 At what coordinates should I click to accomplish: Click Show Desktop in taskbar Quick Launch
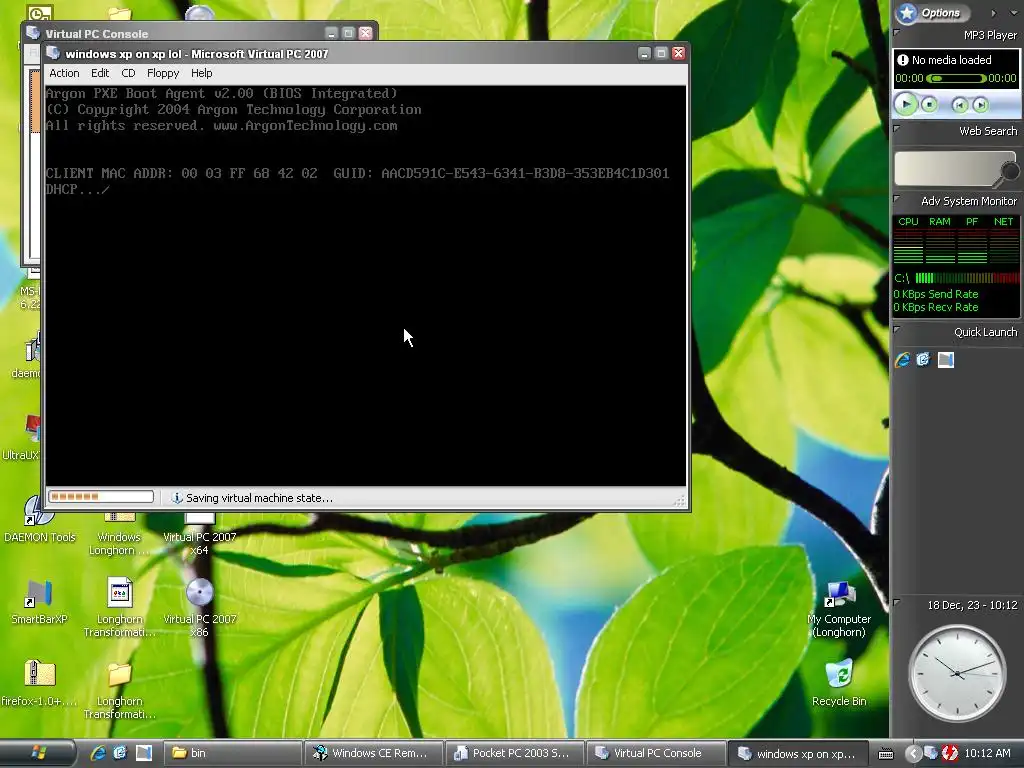pos(144,753)
